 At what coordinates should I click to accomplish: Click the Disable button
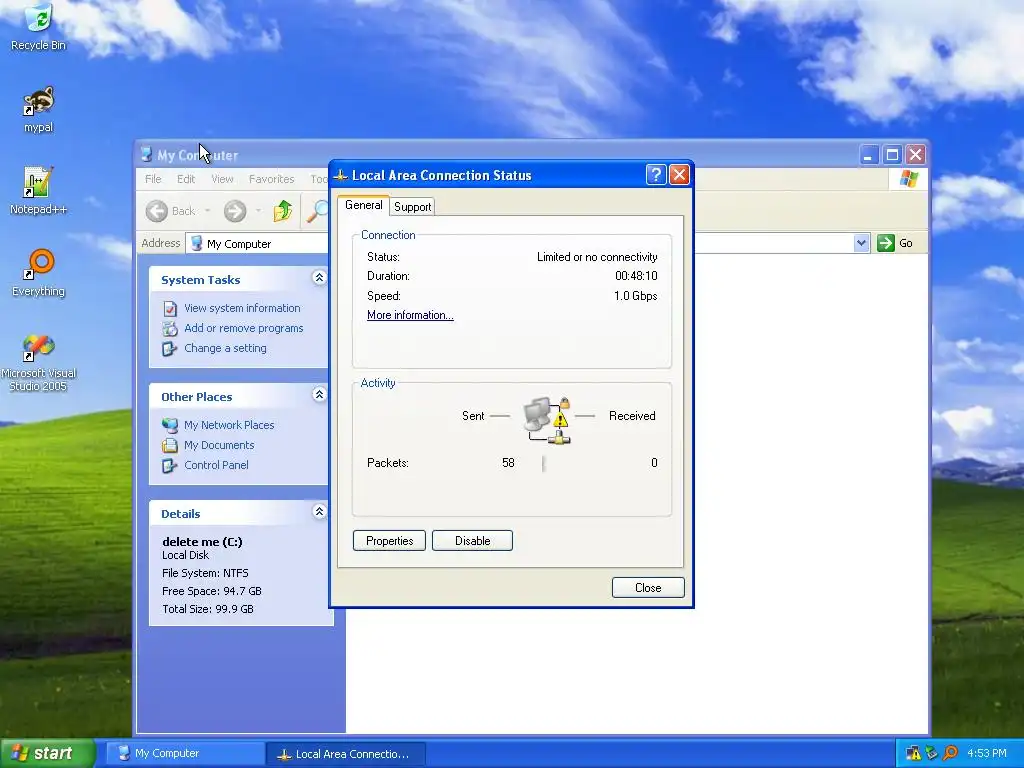pyautogui.click(x=472, y=541)
